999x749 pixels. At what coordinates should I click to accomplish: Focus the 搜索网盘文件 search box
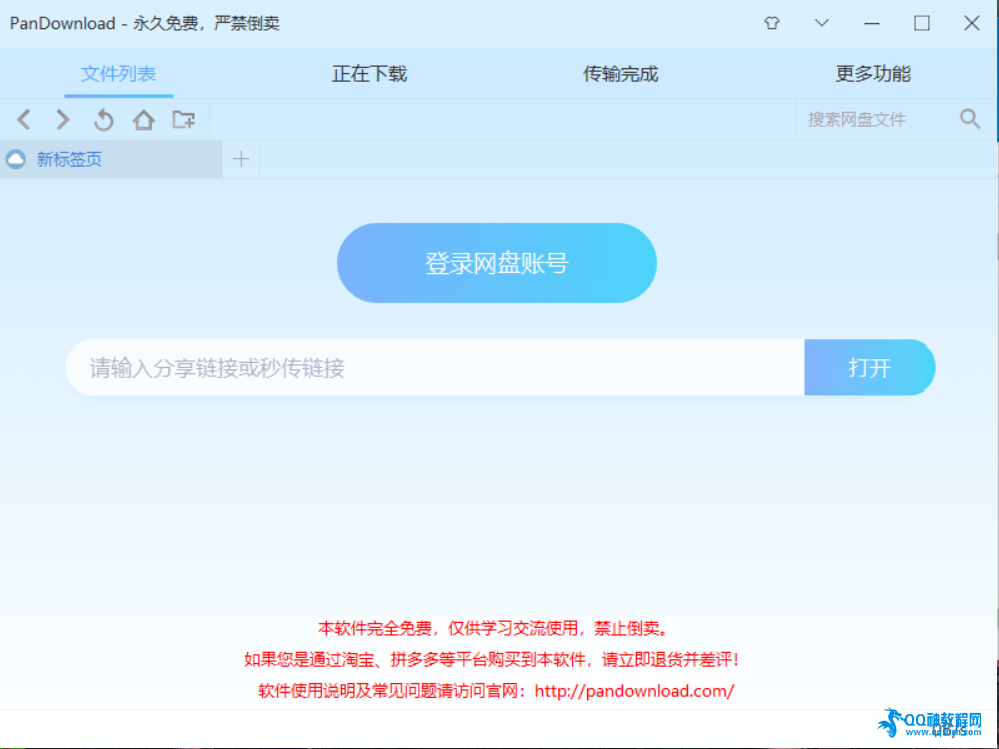(x=876, y=119)
